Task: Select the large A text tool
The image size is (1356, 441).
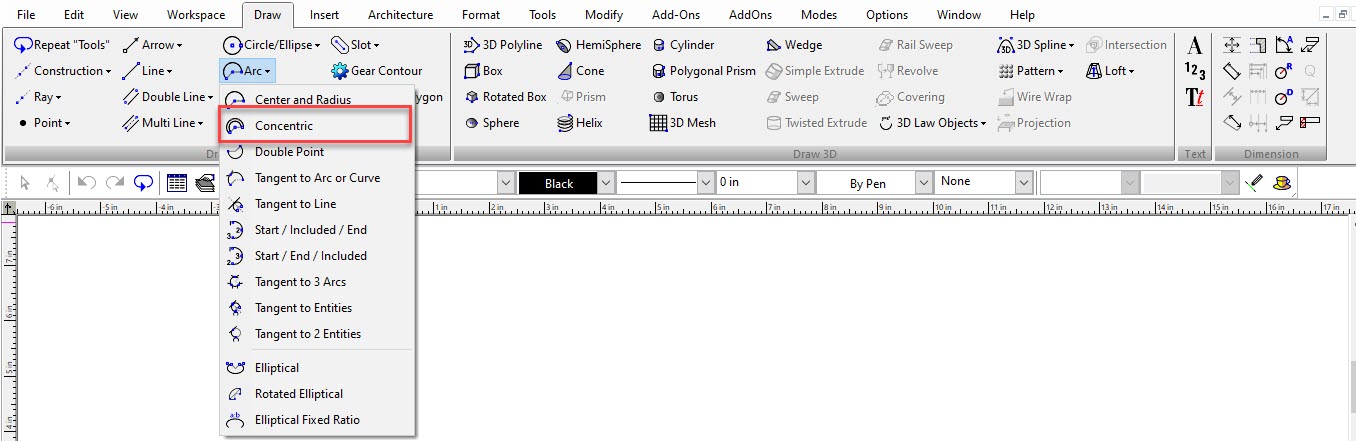Action: coord(1194,45)
